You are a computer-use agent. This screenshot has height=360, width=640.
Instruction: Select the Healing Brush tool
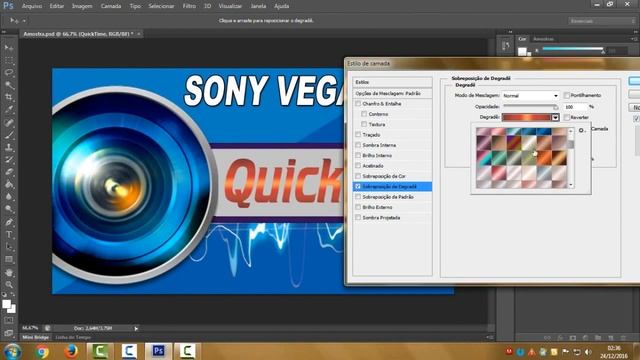tap(9, 122)
